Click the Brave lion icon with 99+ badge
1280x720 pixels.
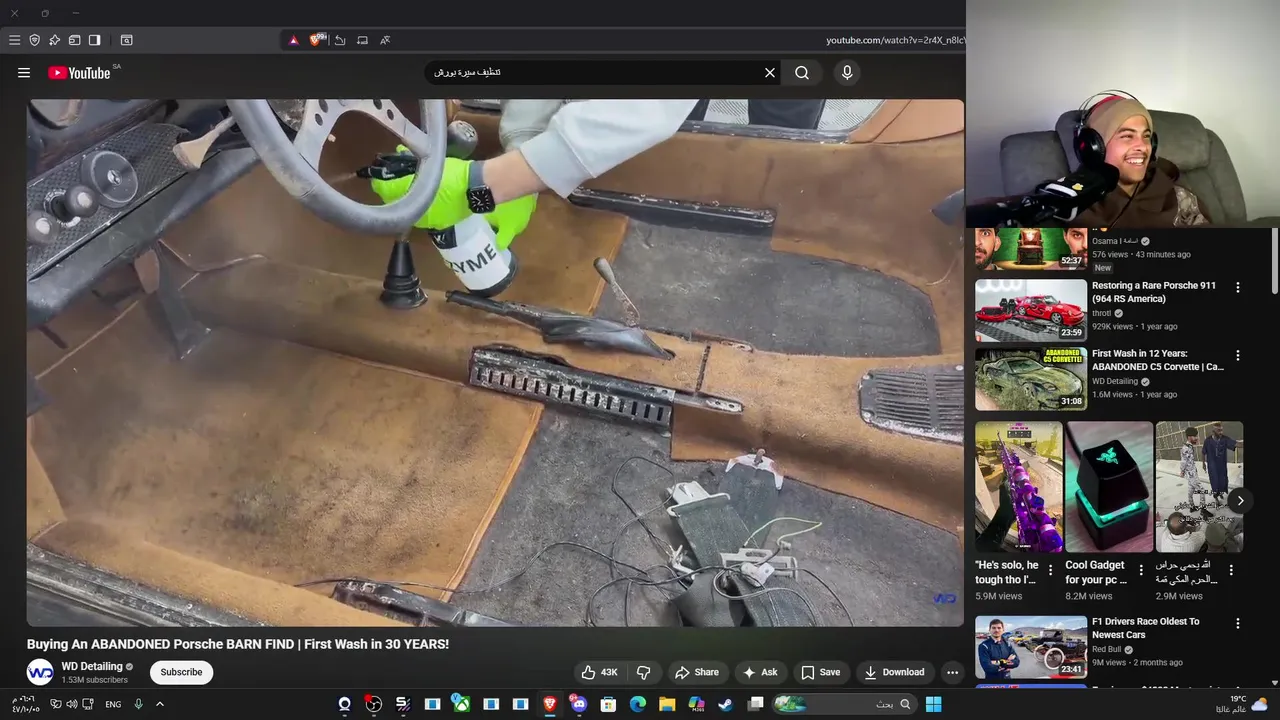[x=317, y=40]
